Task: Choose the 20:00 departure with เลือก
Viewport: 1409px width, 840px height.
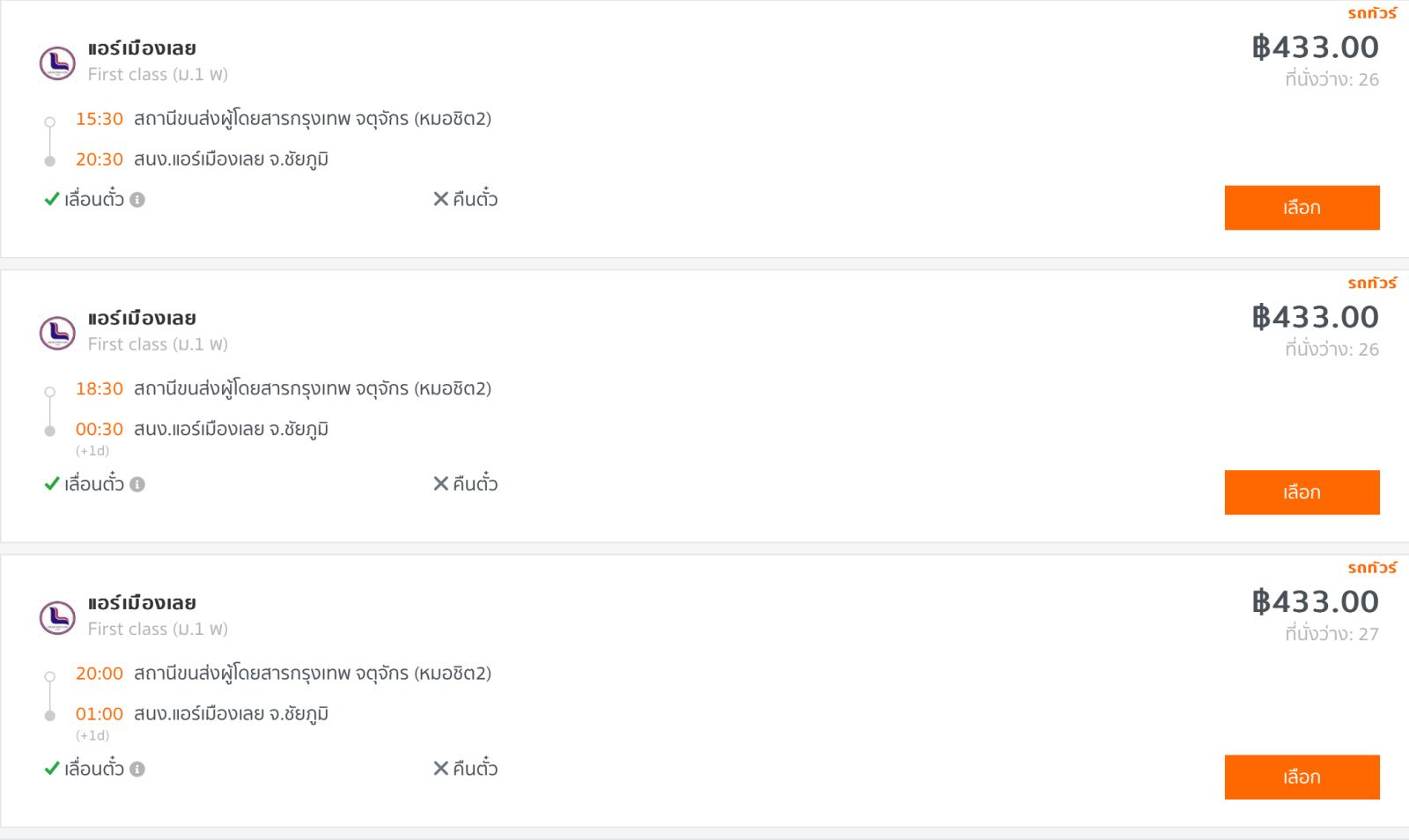Action: [x=1302, y=777]
